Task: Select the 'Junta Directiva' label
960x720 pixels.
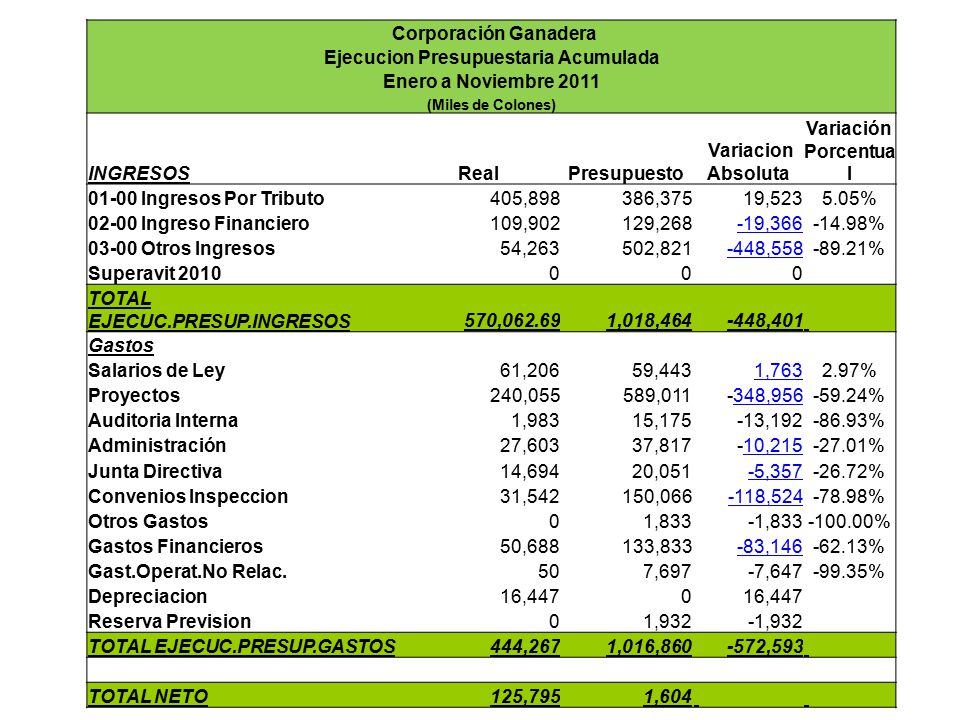Action: pyautogui.click(x=155, y=471)
